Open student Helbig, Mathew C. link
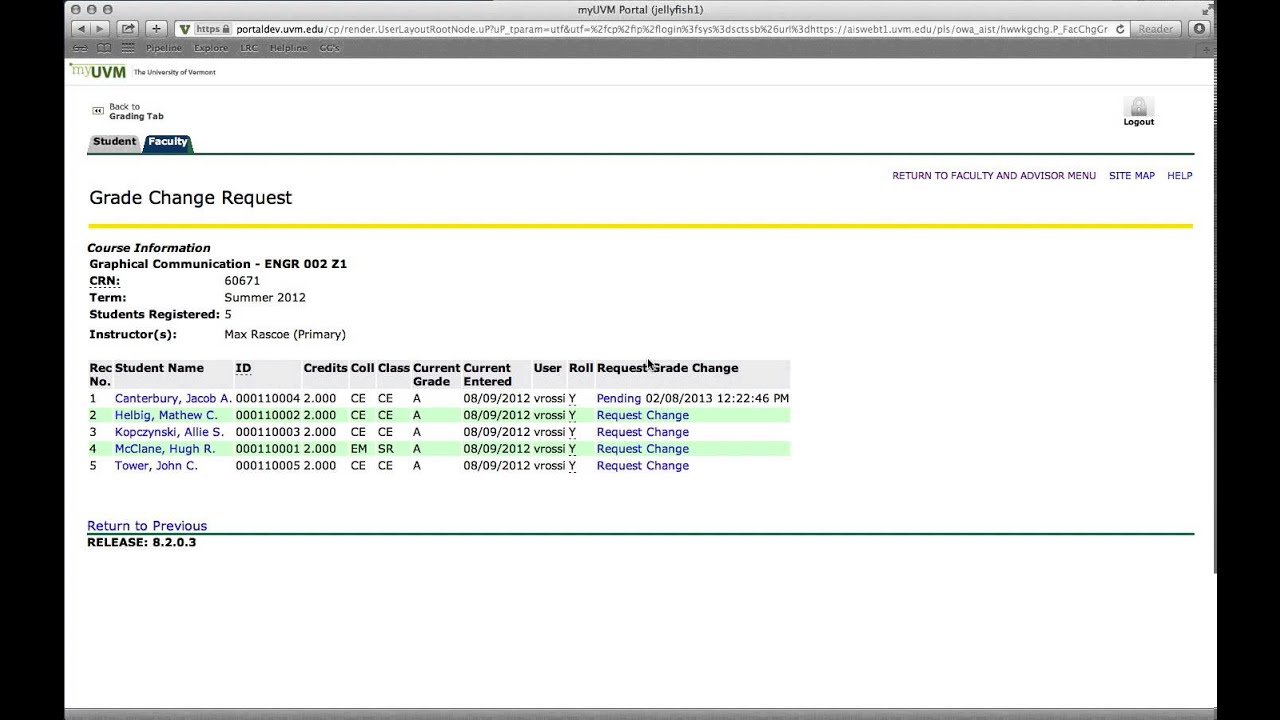Image resolution: width=1280 pixels, height=720 pixels. pos(166,415)
